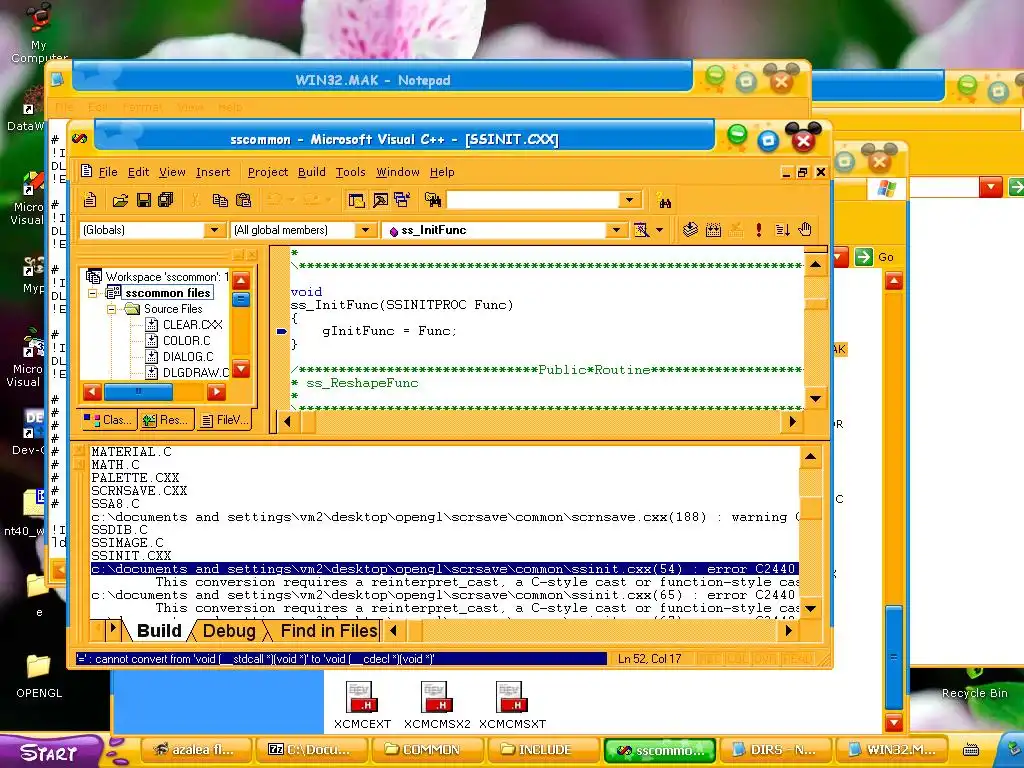The height and width of the screenshot is (768, 1024).
Task: Collapse the Source Files folder node
Action: point(111,309)
